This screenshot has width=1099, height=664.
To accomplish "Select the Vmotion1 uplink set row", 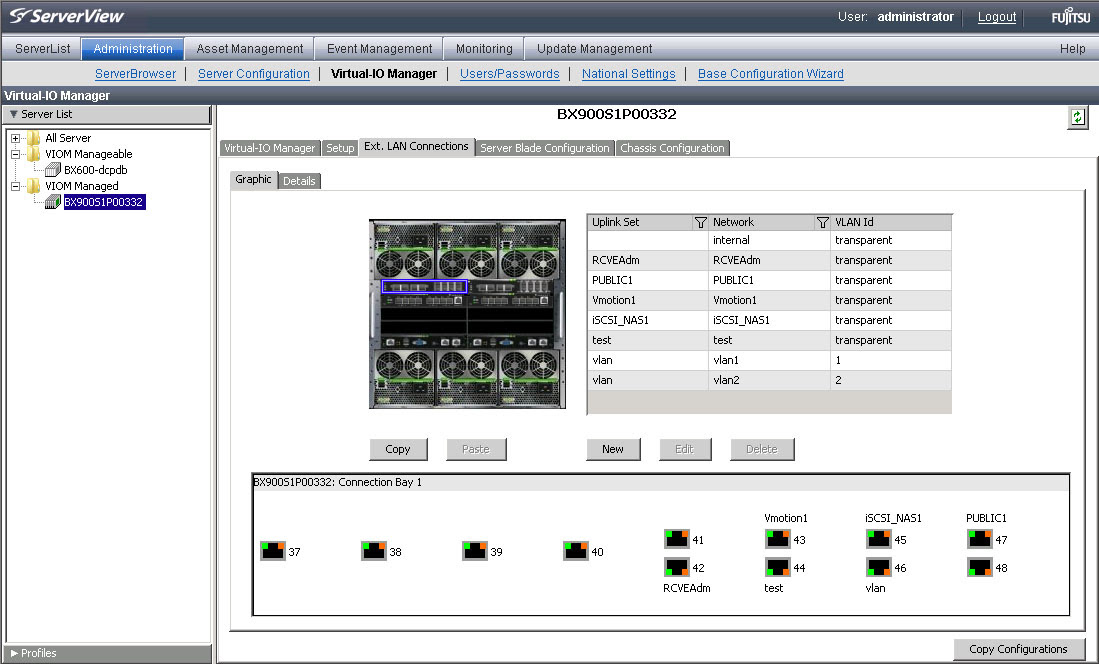I will pyautogui.click(x=769, y=300).
